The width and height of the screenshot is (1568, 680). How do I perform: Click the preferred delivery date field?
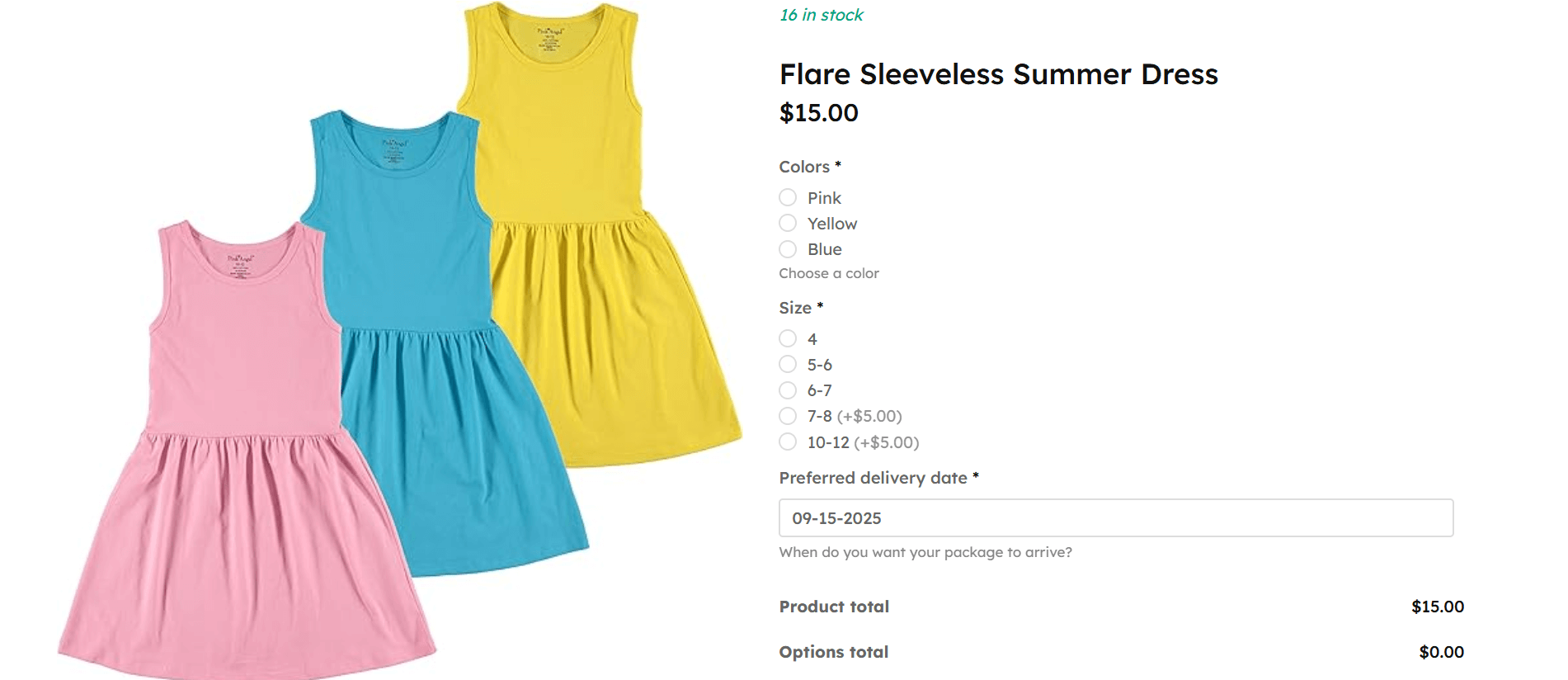click(x=1115, y=518)
